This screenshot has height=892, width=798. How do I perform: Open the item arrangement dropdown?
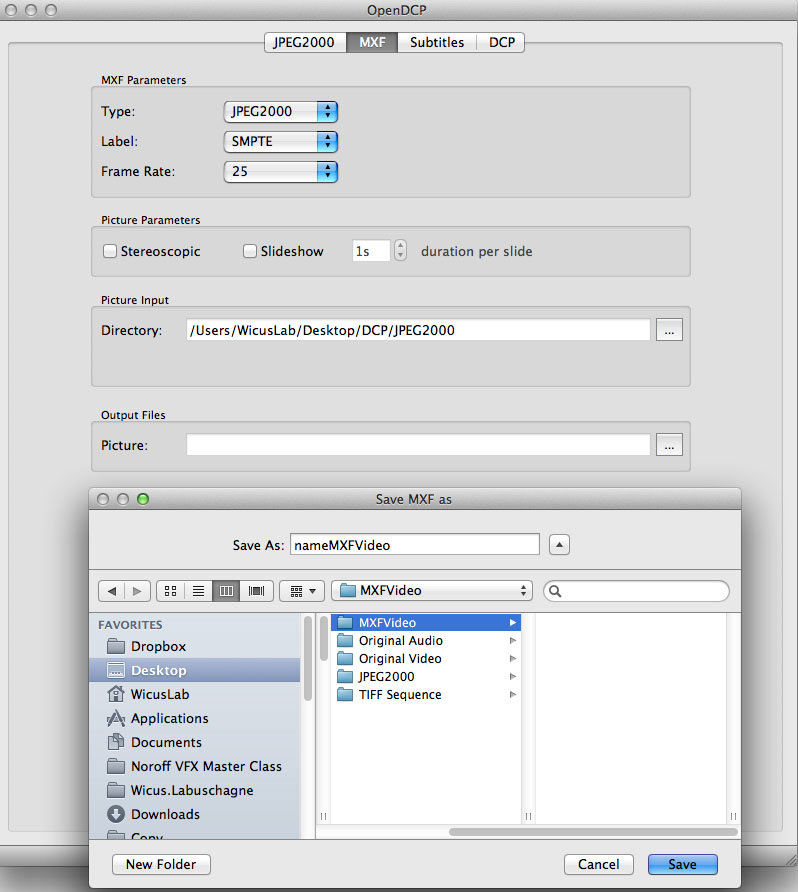pos(302,591)
